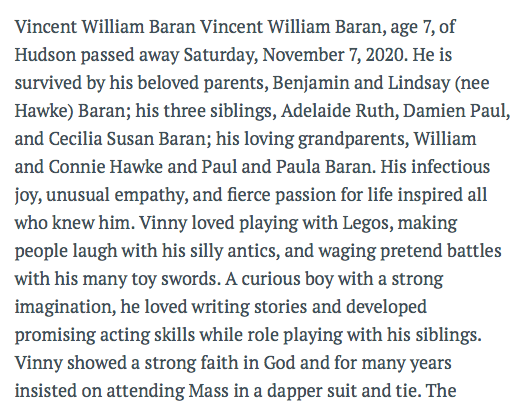Viewport: 526px width, 407px height.
Task: Click the word "infectious" in the text
Action: tap(451, 167)
